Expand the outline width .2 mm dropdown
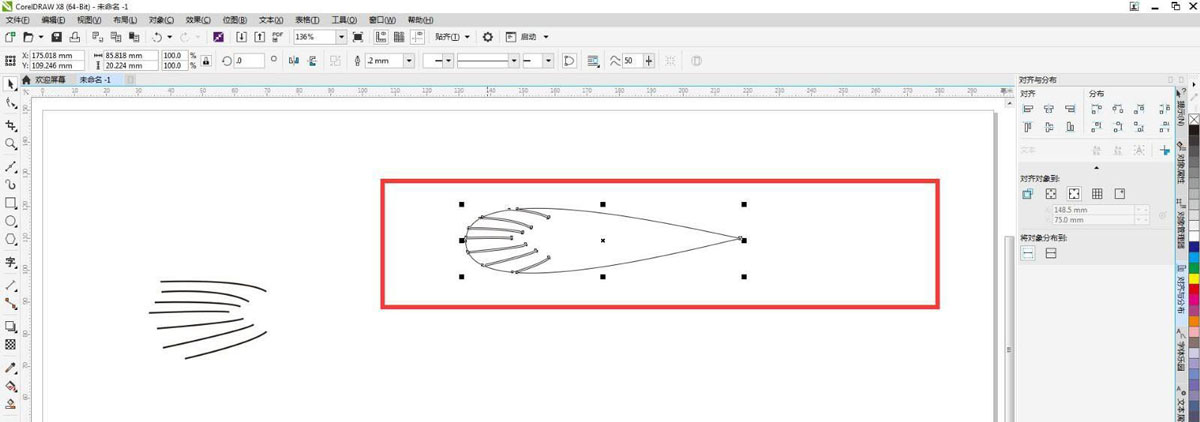 click(x=408, y=61)
